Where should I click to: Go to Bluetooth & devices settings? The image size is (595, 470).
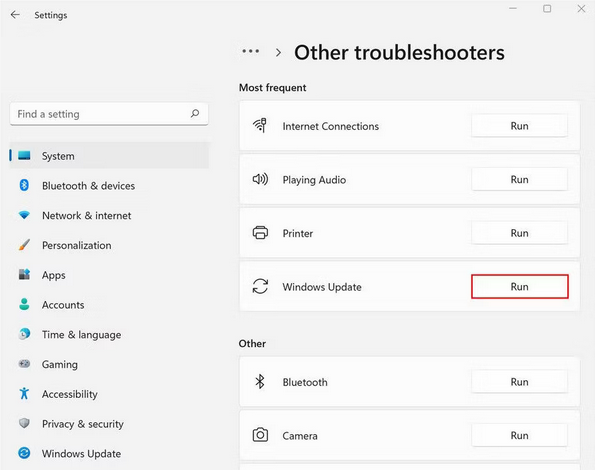(x=109, y=185)
